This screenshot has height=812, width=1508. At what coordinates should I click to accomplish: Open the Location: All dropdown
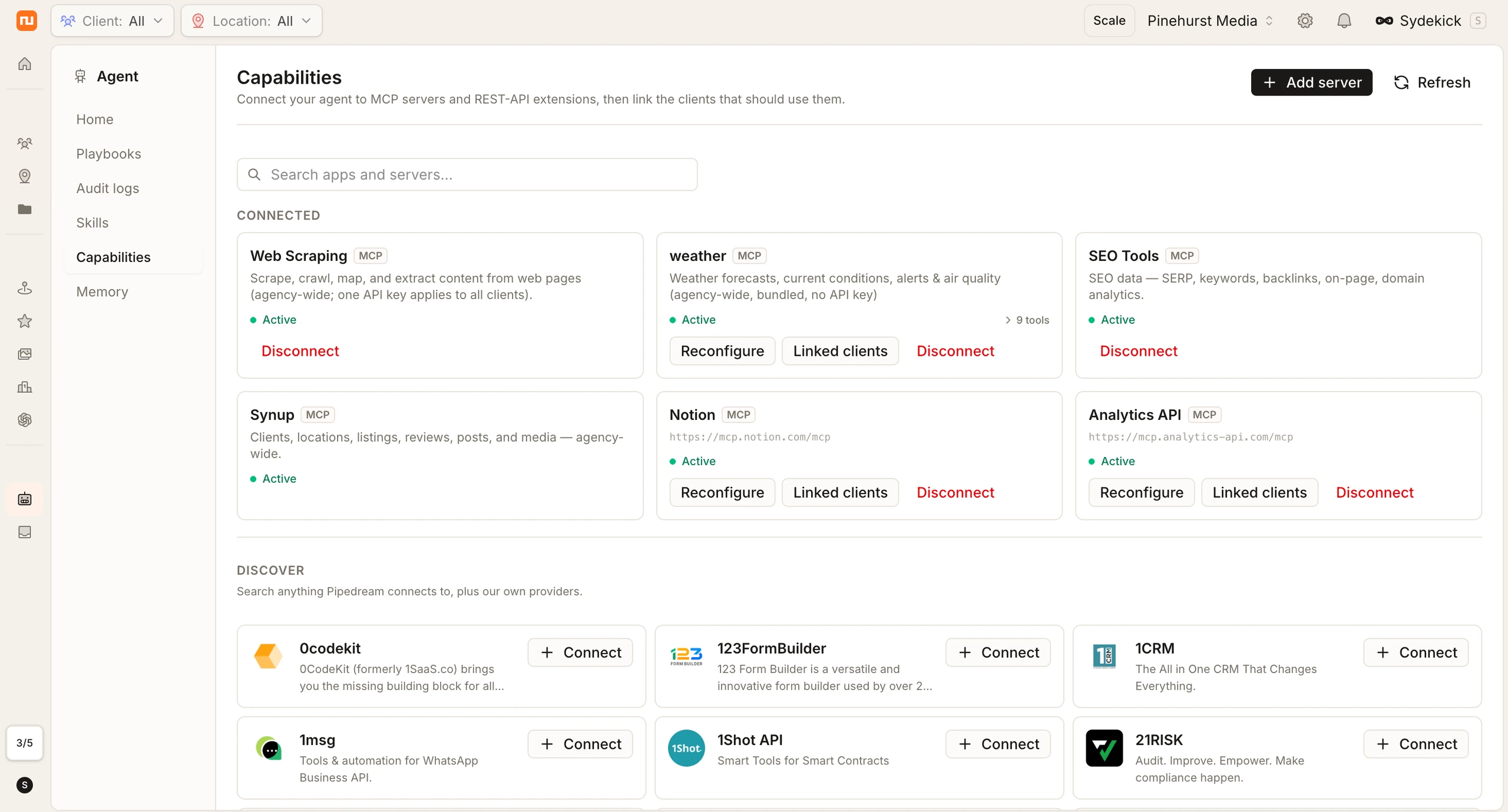[x=252, y=21]
